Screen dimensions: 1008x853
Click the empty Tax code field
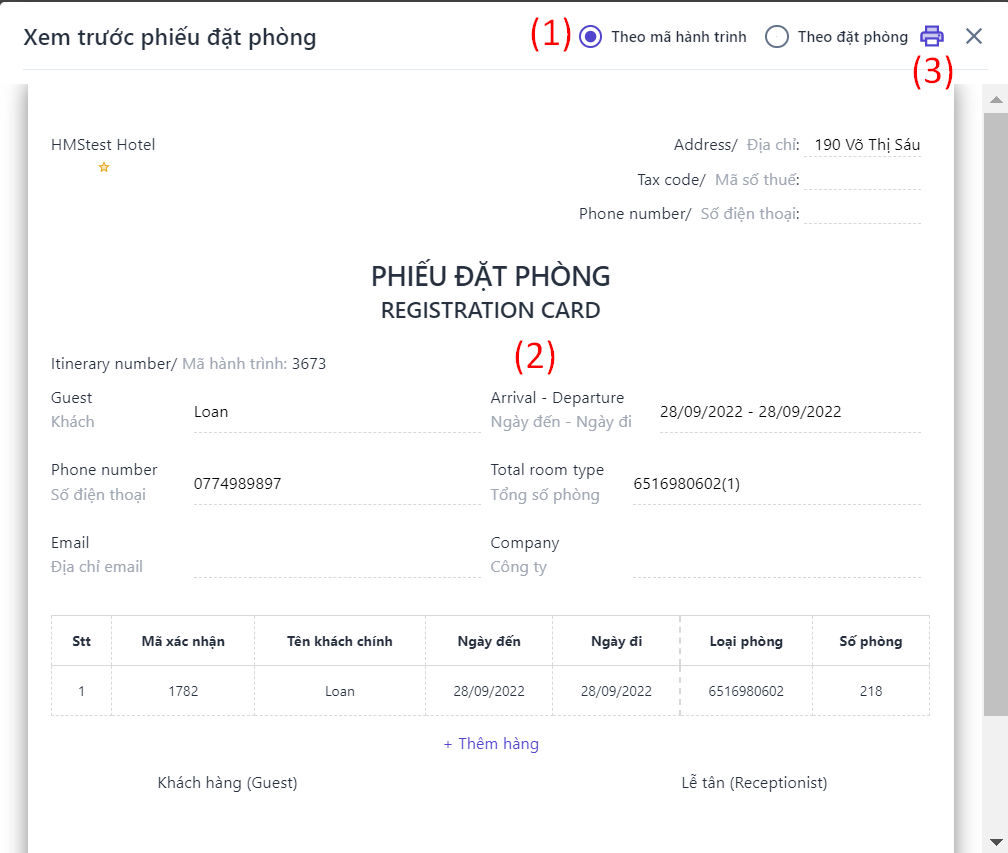click(862, 180)
